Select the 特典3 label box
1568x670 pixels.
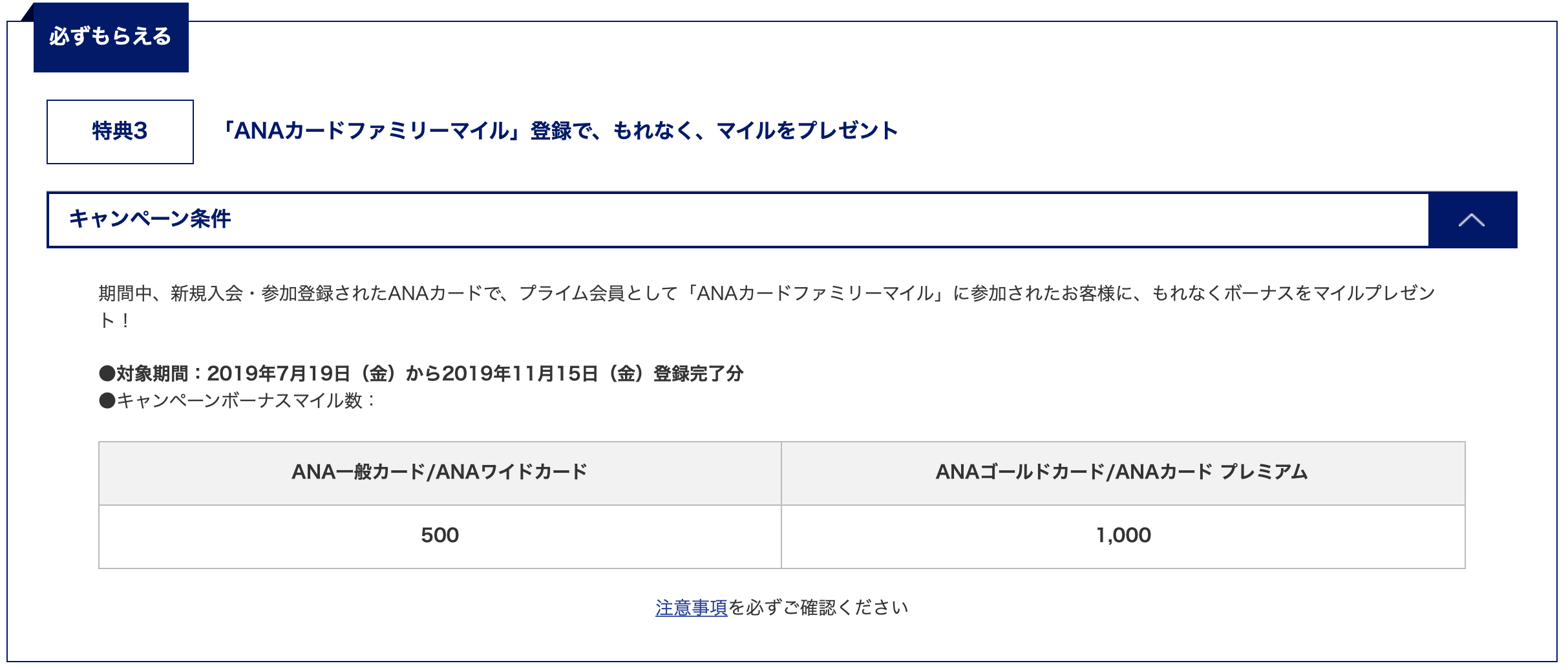click(x=120, y=132)
